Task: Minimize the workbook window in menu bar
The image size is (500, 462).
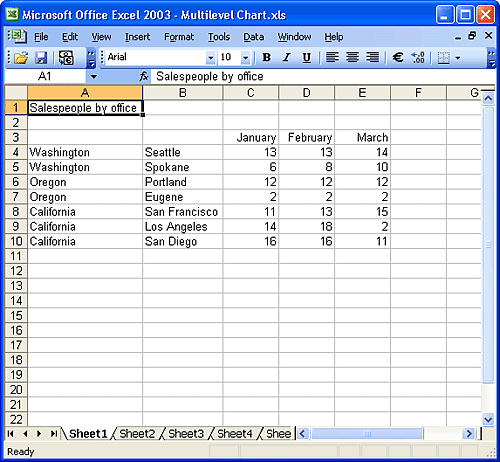Action: click(x=458, y=37)
